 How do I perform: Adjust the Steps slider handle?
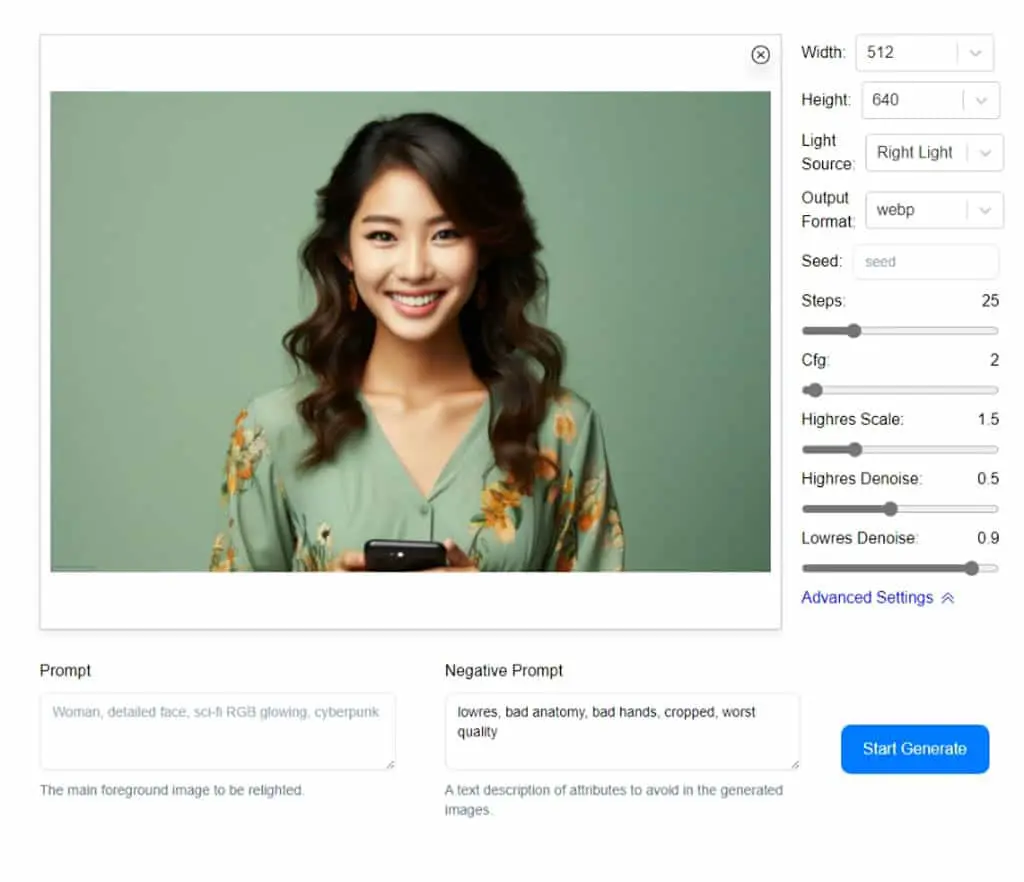tap(854, 331)
